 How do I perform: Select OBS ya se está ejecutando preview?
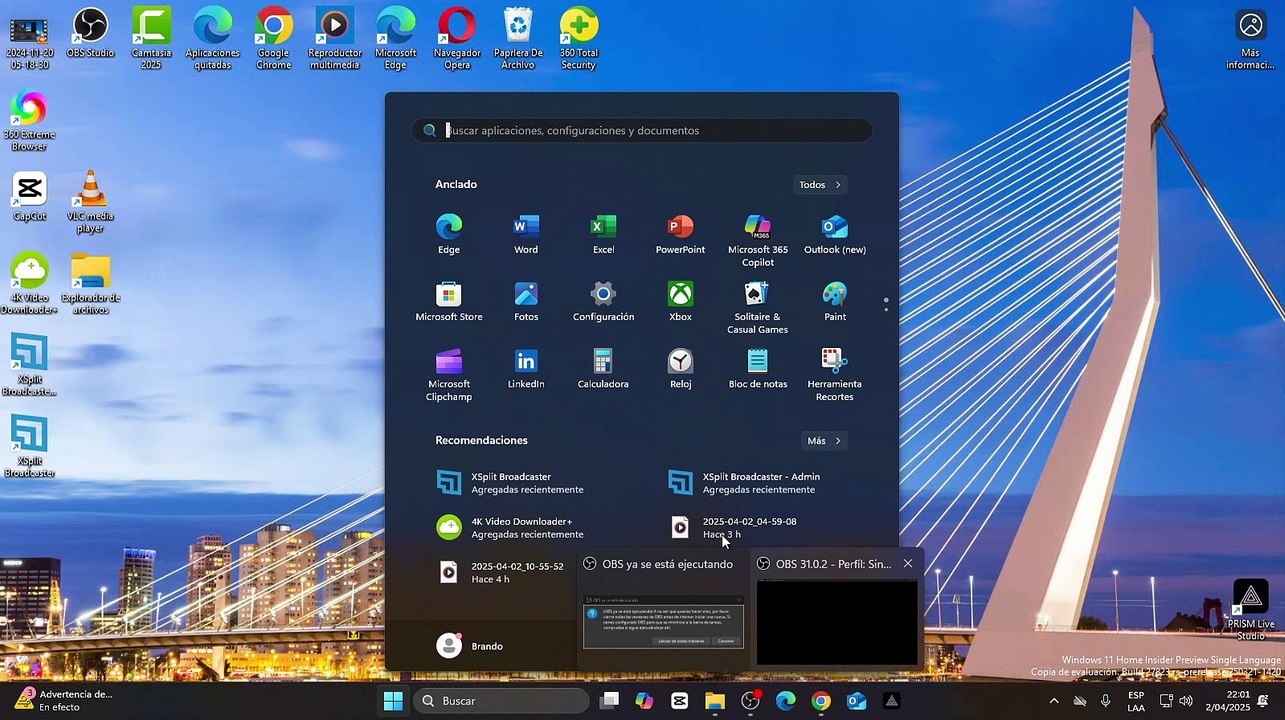[x=663, y=608]
